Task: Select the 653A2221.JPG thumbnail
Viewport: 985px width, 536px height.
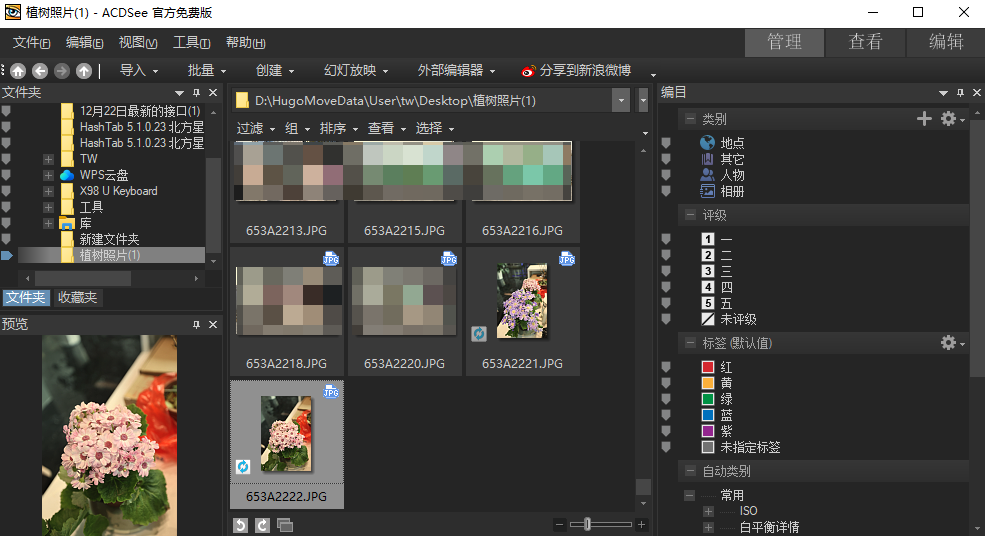Action: coord(522,311)
